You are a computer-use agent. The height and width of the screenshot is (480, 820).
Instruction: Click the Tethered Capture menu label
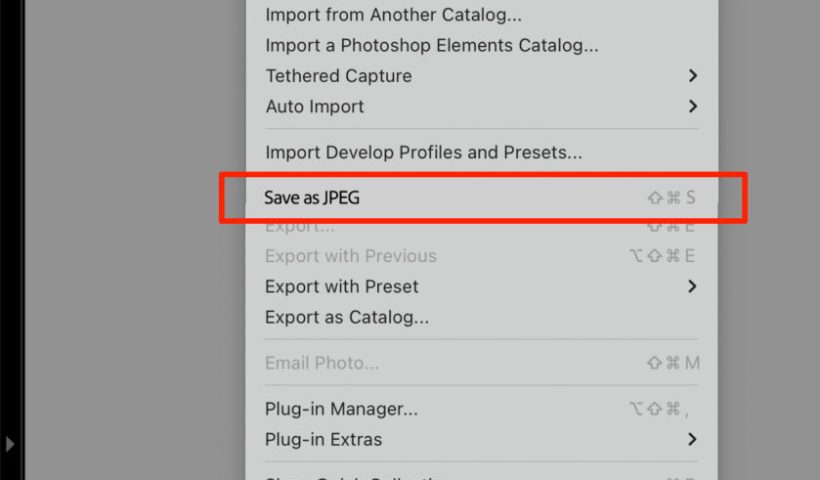pos(338,76)
